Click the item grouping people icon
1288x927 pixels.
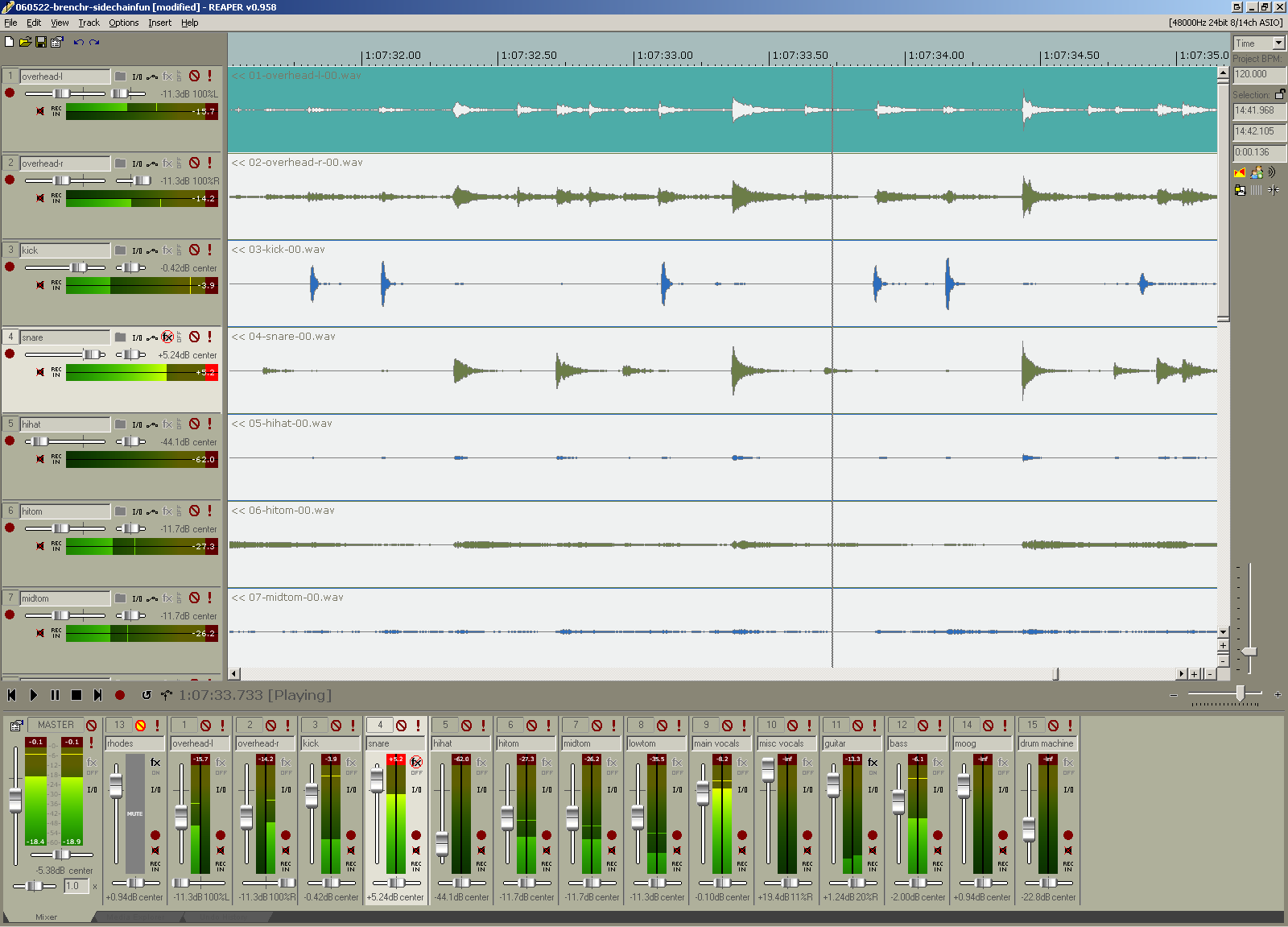coord(1256,172)
